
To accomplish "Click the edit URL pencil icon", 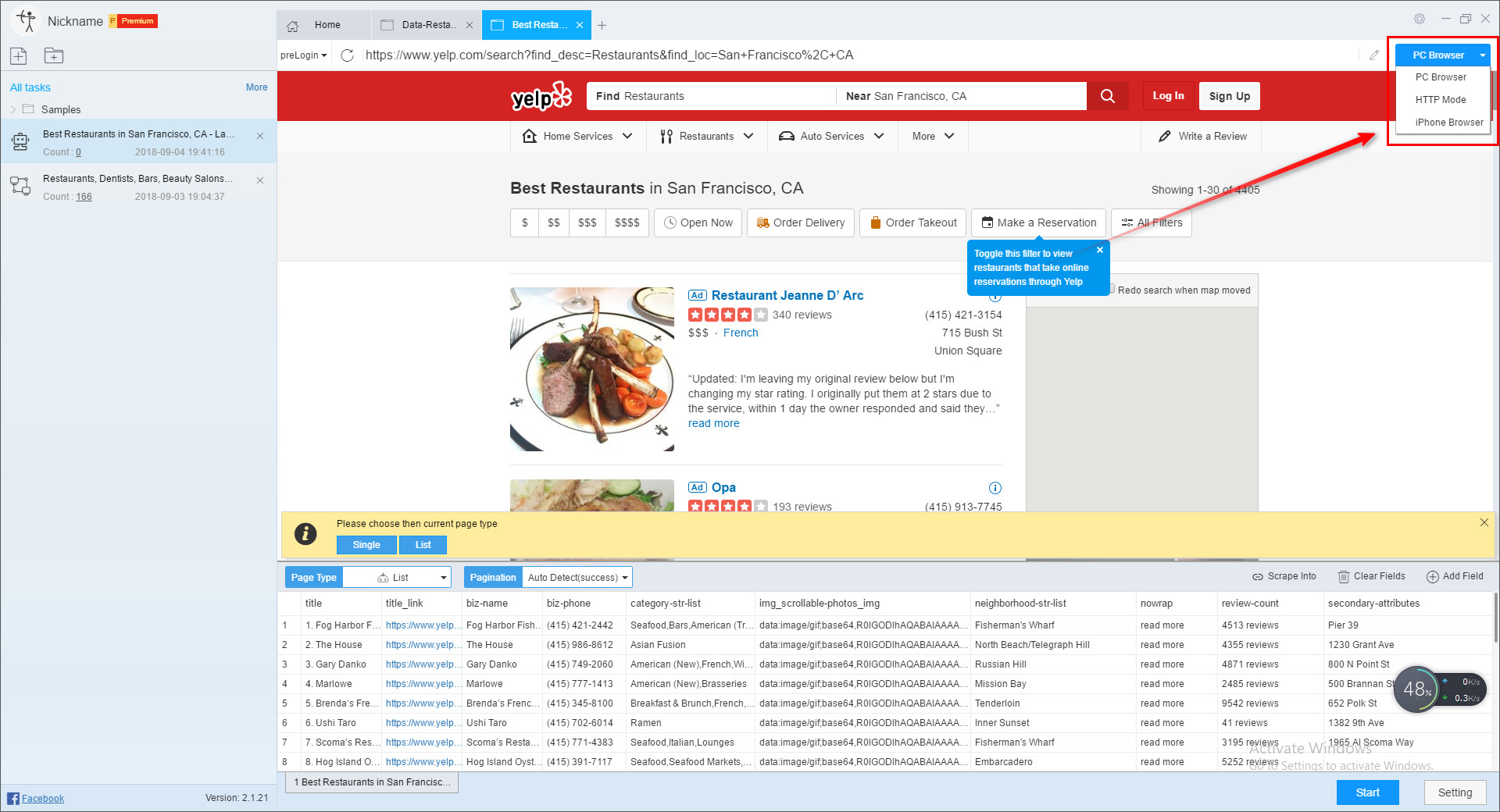I will [x=1373, y=55].
